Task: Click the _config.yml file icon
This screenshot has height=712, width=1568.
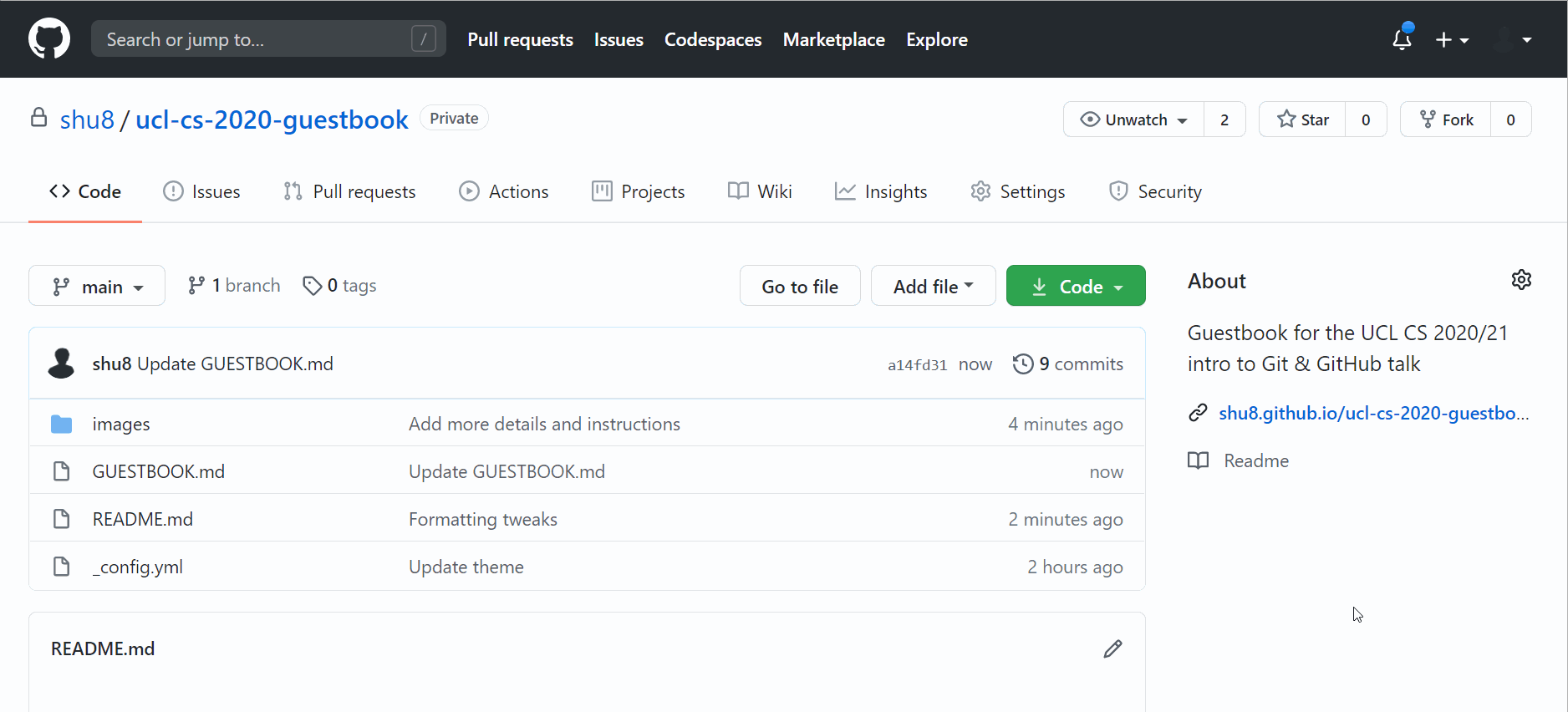Action: (x=61, y=567)
